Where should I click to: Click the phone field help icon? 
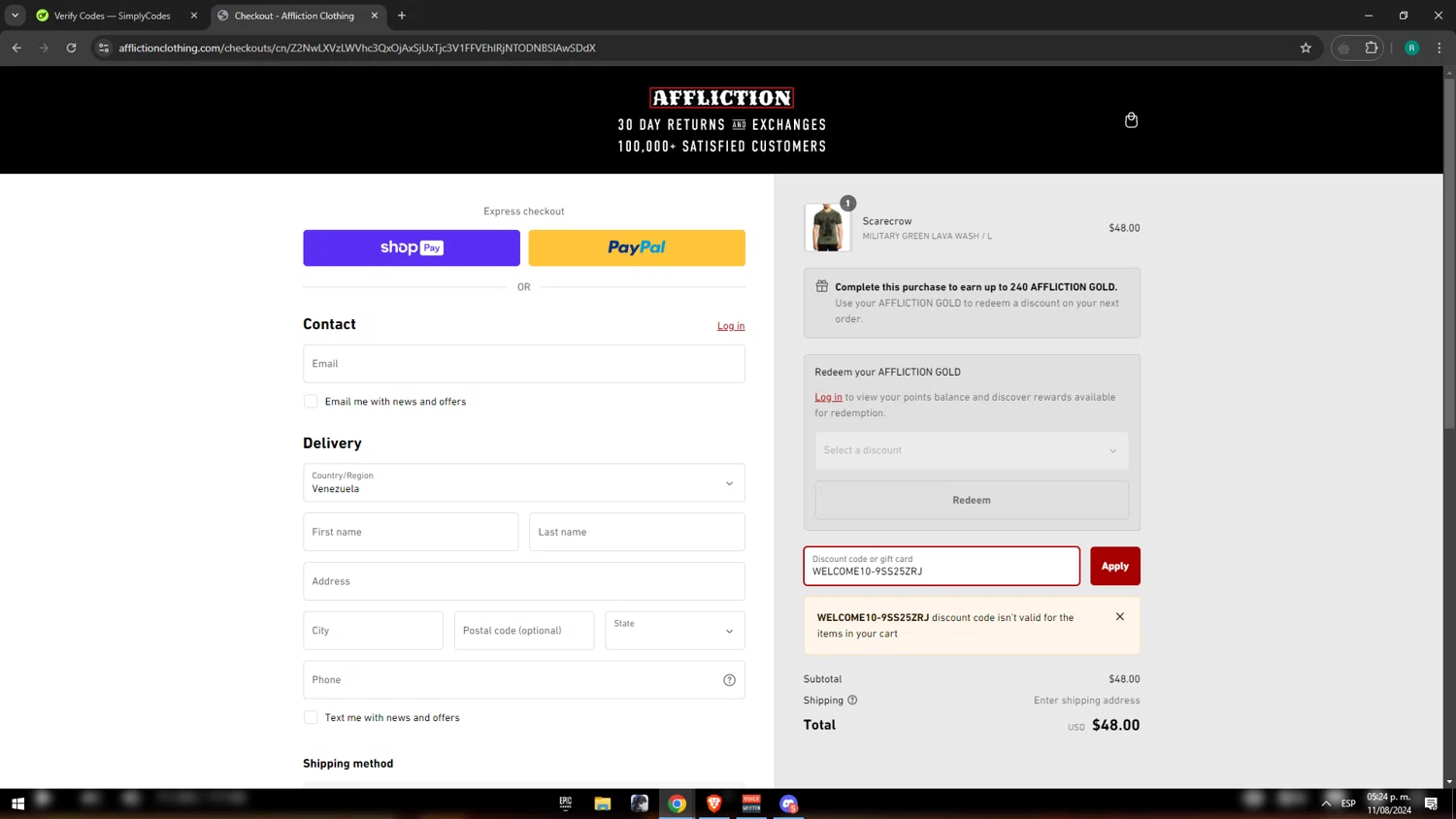tap(729, 680)
